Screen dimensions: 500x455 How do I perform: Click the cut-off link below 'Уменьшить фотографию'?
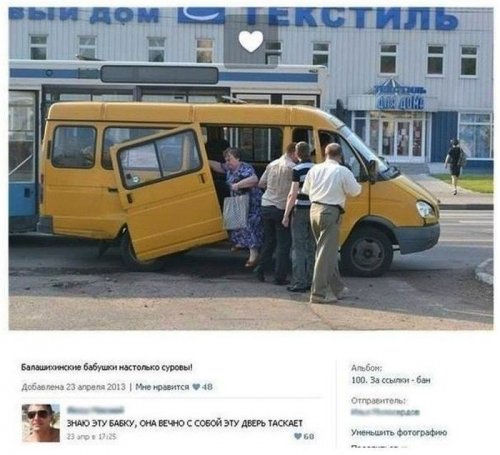pyautogui.click(x=379, y=447)
